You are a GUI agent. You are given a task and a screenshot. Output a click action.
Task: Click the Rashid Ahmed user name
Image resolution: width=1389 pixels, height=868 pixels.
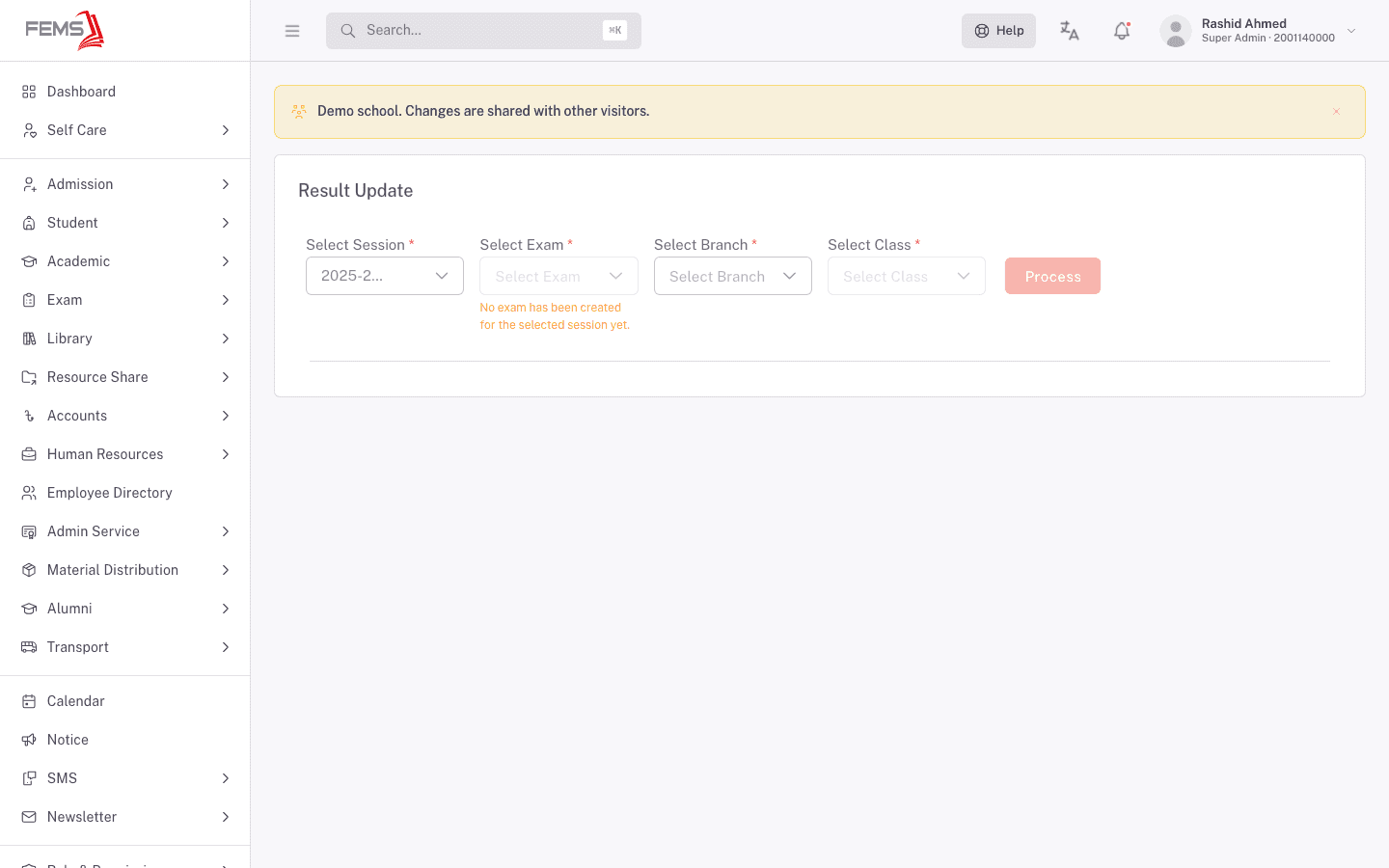(x=1243, y=23)
